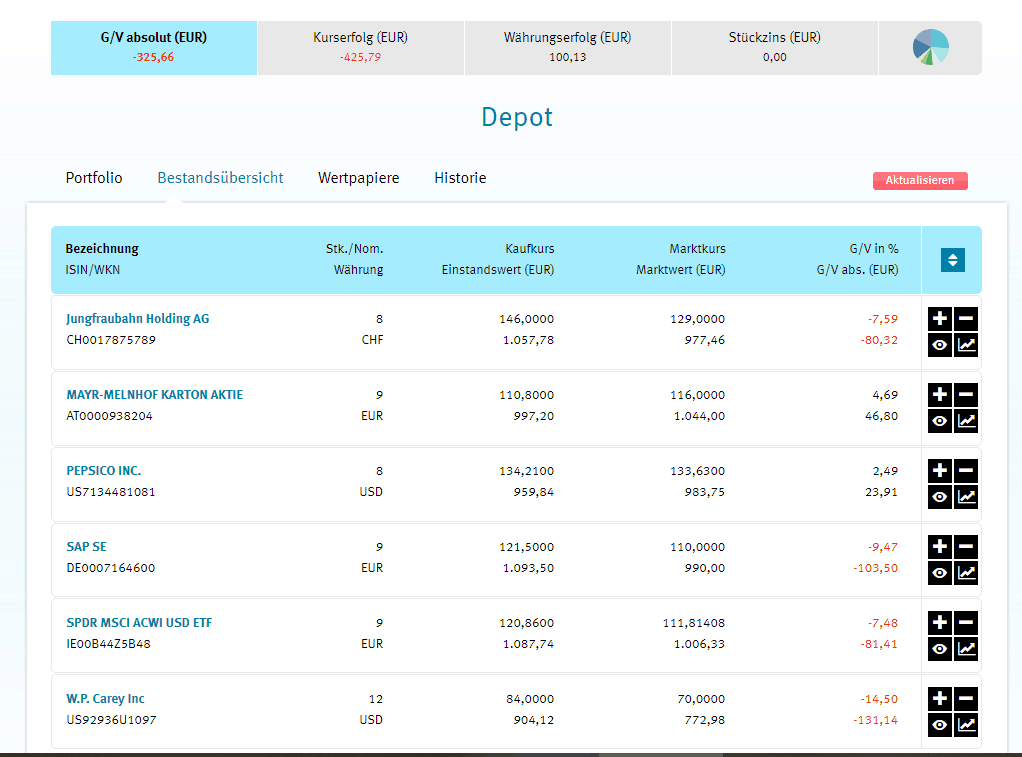1022x757 pixels.
Task: Click ISIN AT0000938204
Action: (x=110, y=416)
